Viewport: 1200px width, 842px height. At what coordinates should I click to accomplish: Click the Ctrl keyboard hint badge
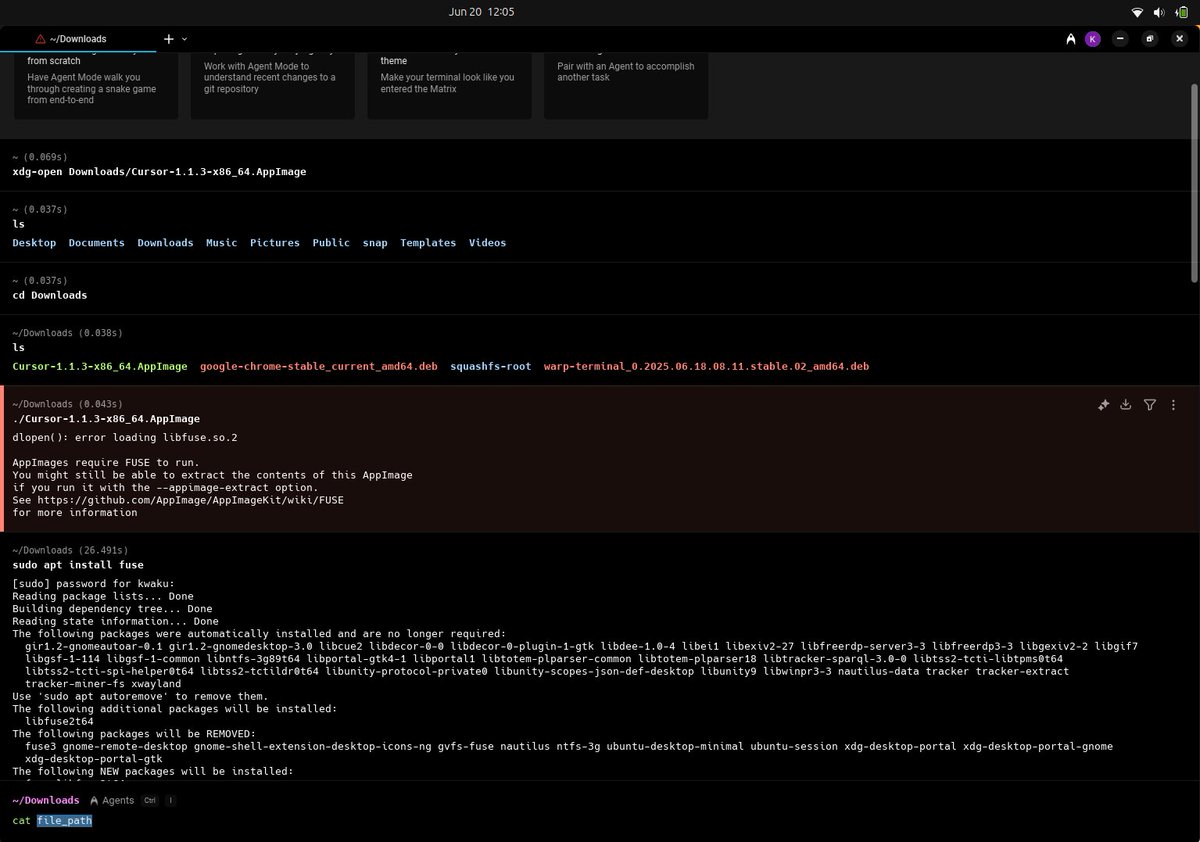coord(150,801)
